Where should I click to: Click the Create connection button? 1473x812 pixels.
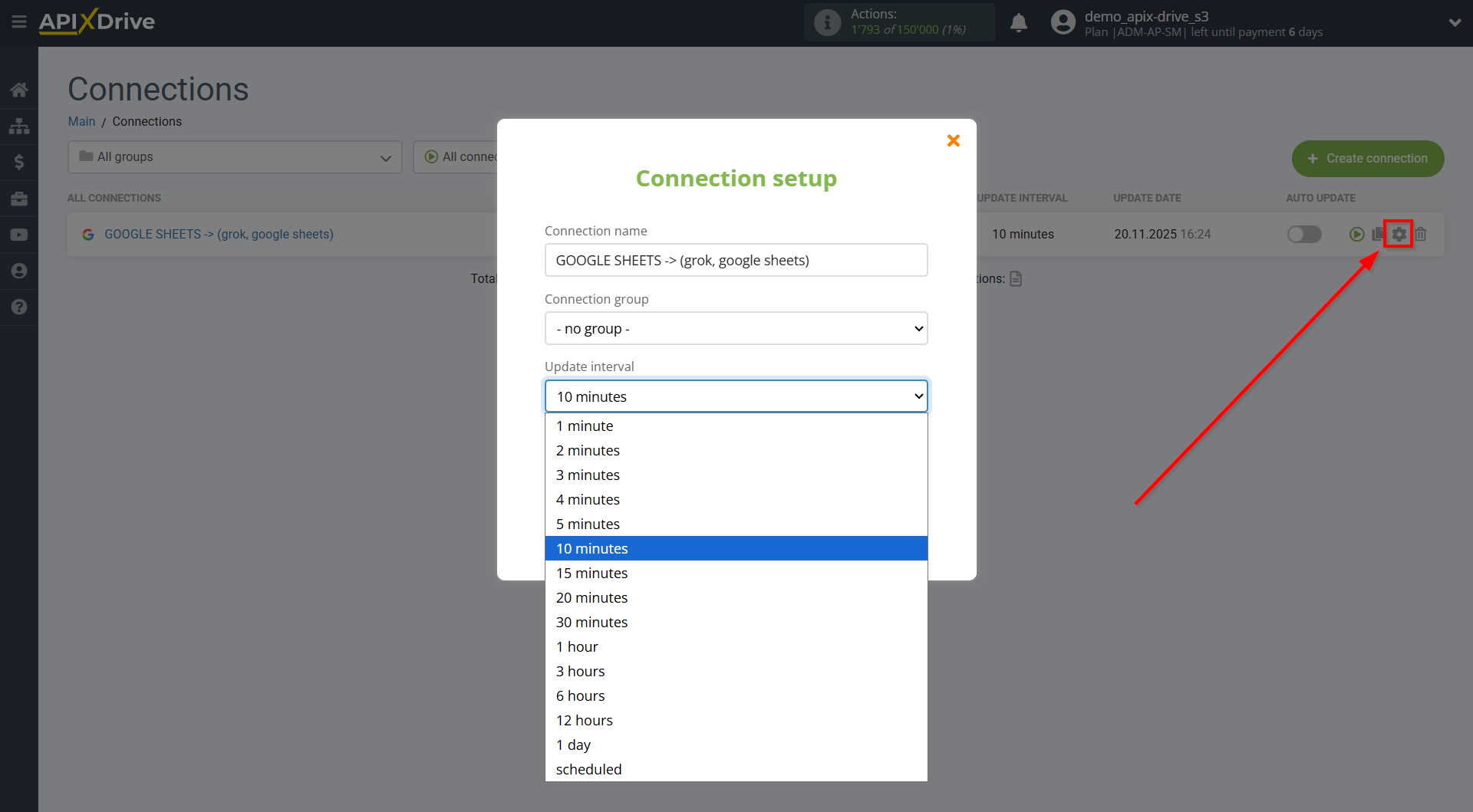[x=1368, y=159]
